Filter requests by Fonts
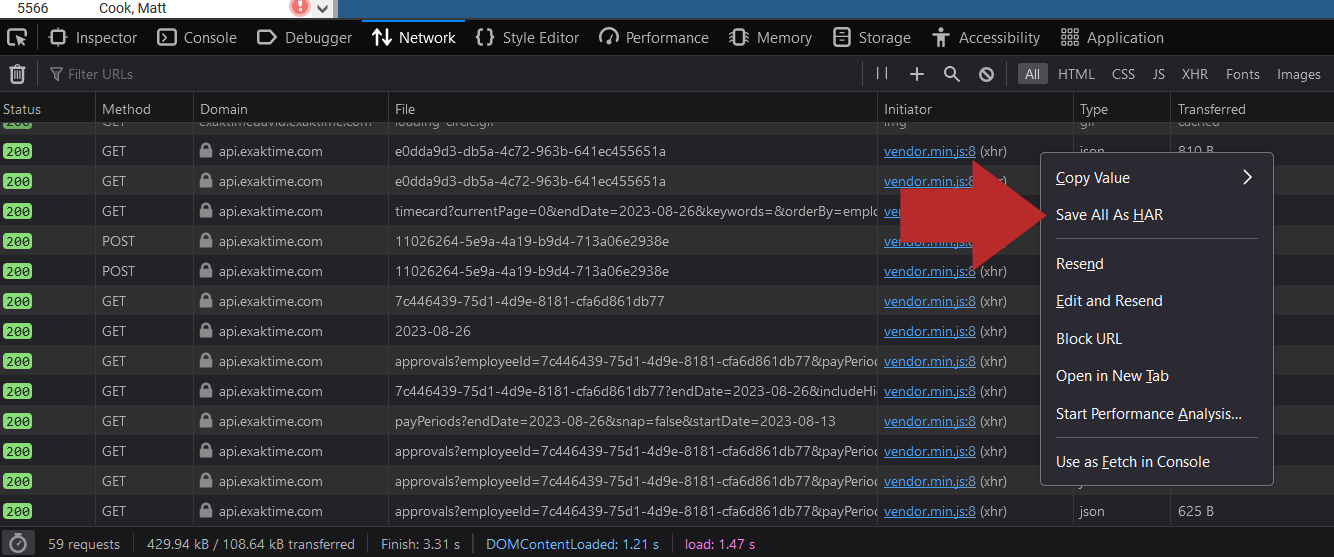 pos(1243,74)
